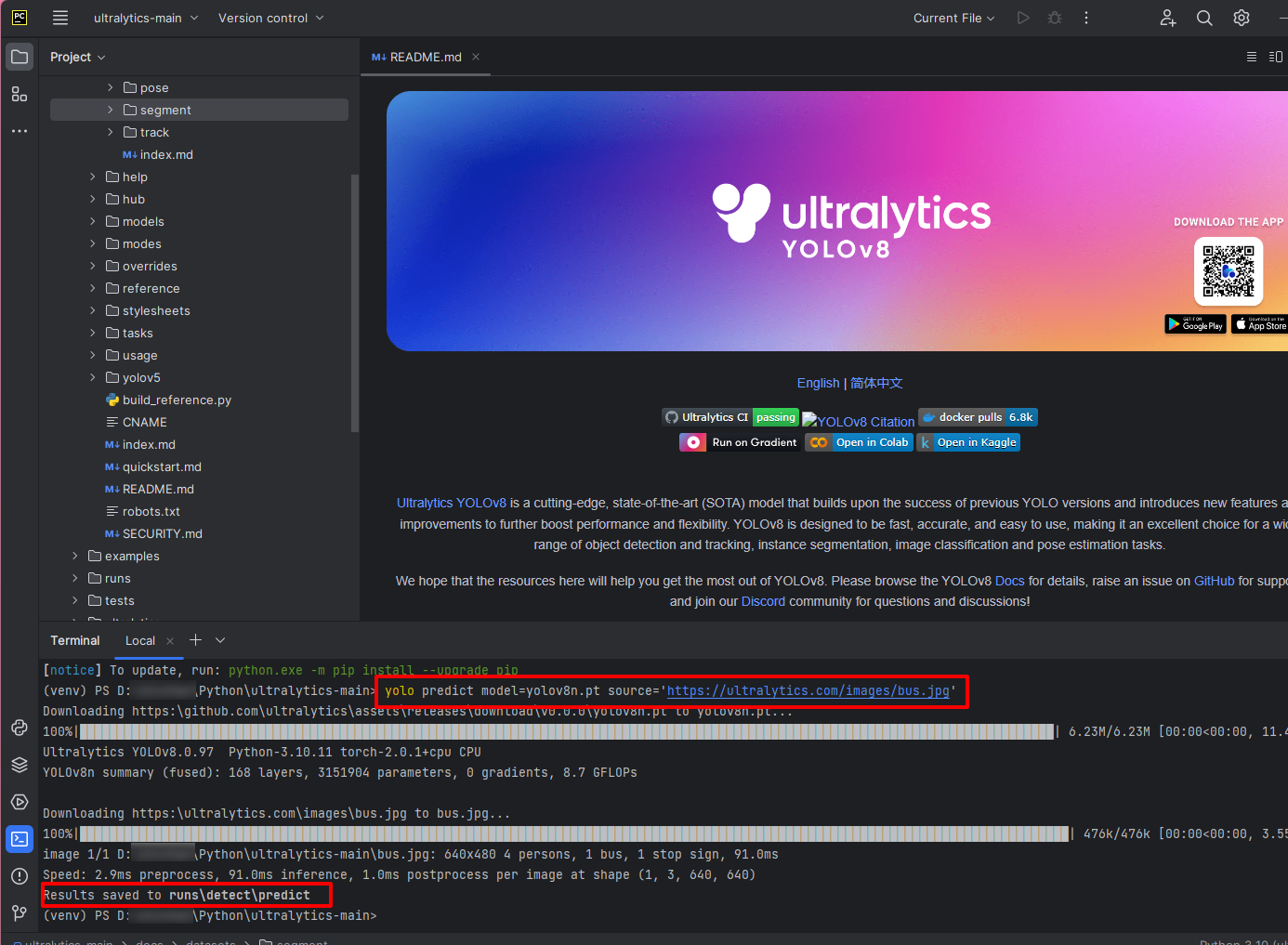Open the ultralytics-main project dropdown
The image size is (1288, 945).
click(146, 18)
